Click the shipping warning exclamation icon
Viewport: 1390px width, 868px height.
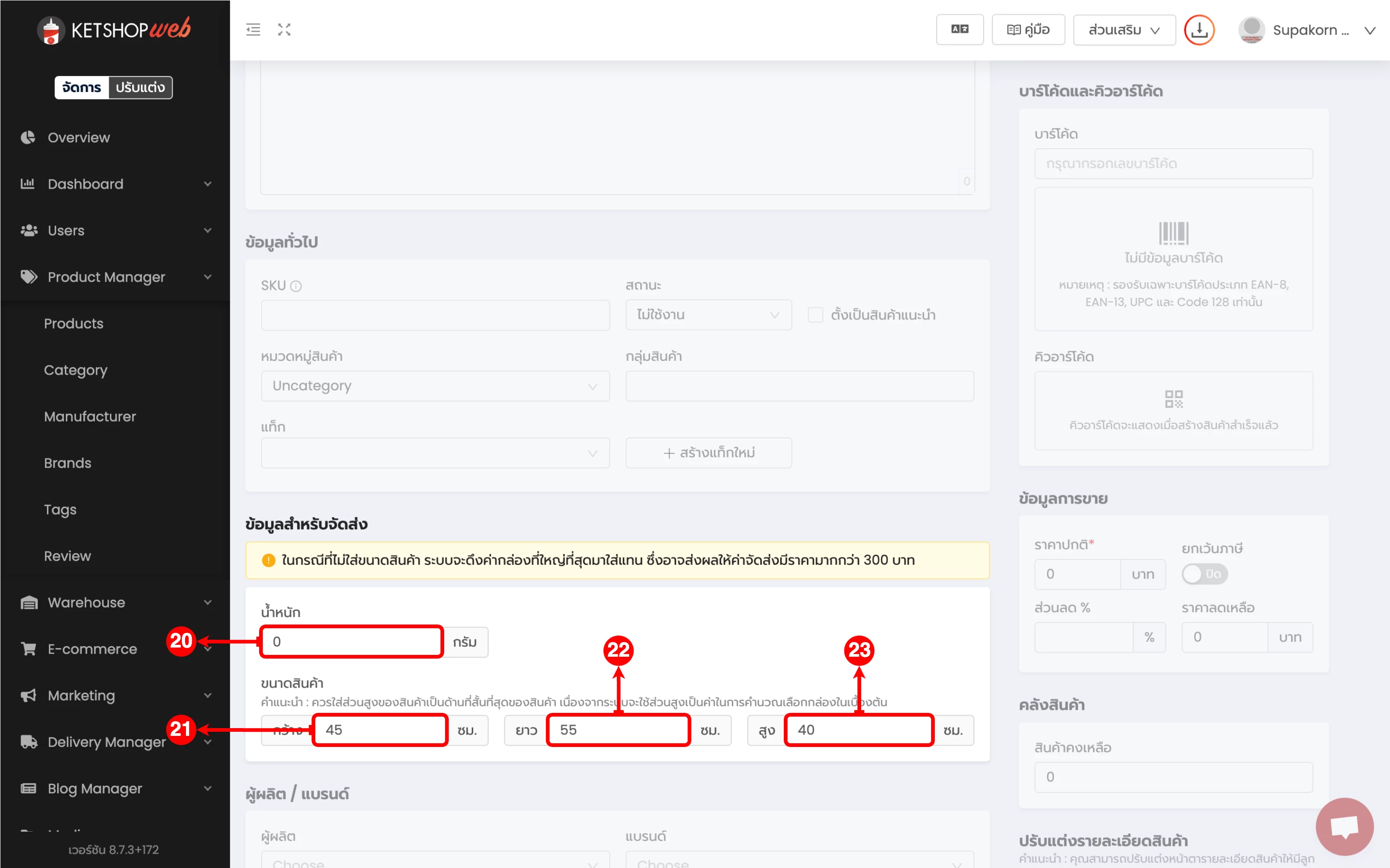(268, 560)
